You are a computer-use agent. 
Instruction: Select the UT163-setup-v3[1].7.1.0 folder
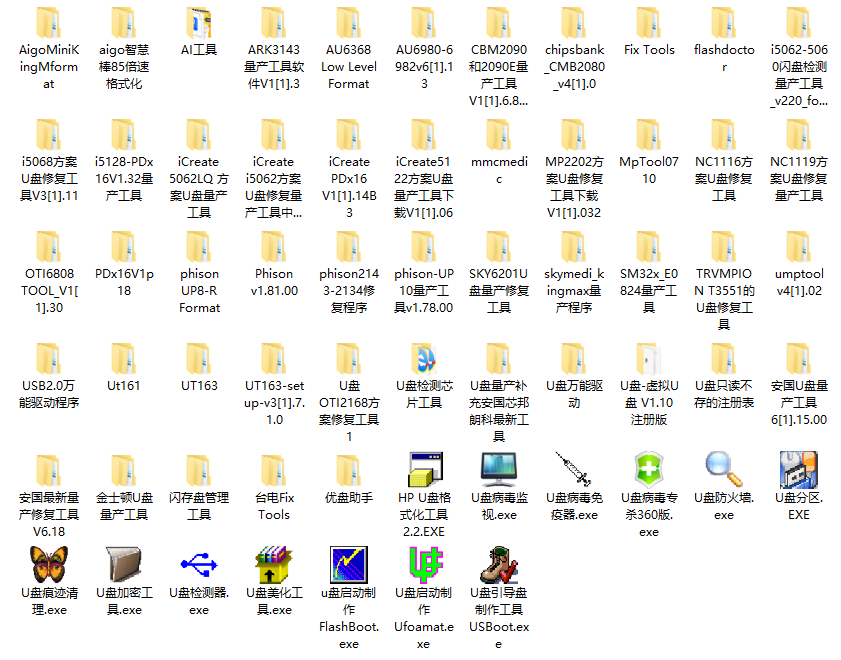(274, 358)
